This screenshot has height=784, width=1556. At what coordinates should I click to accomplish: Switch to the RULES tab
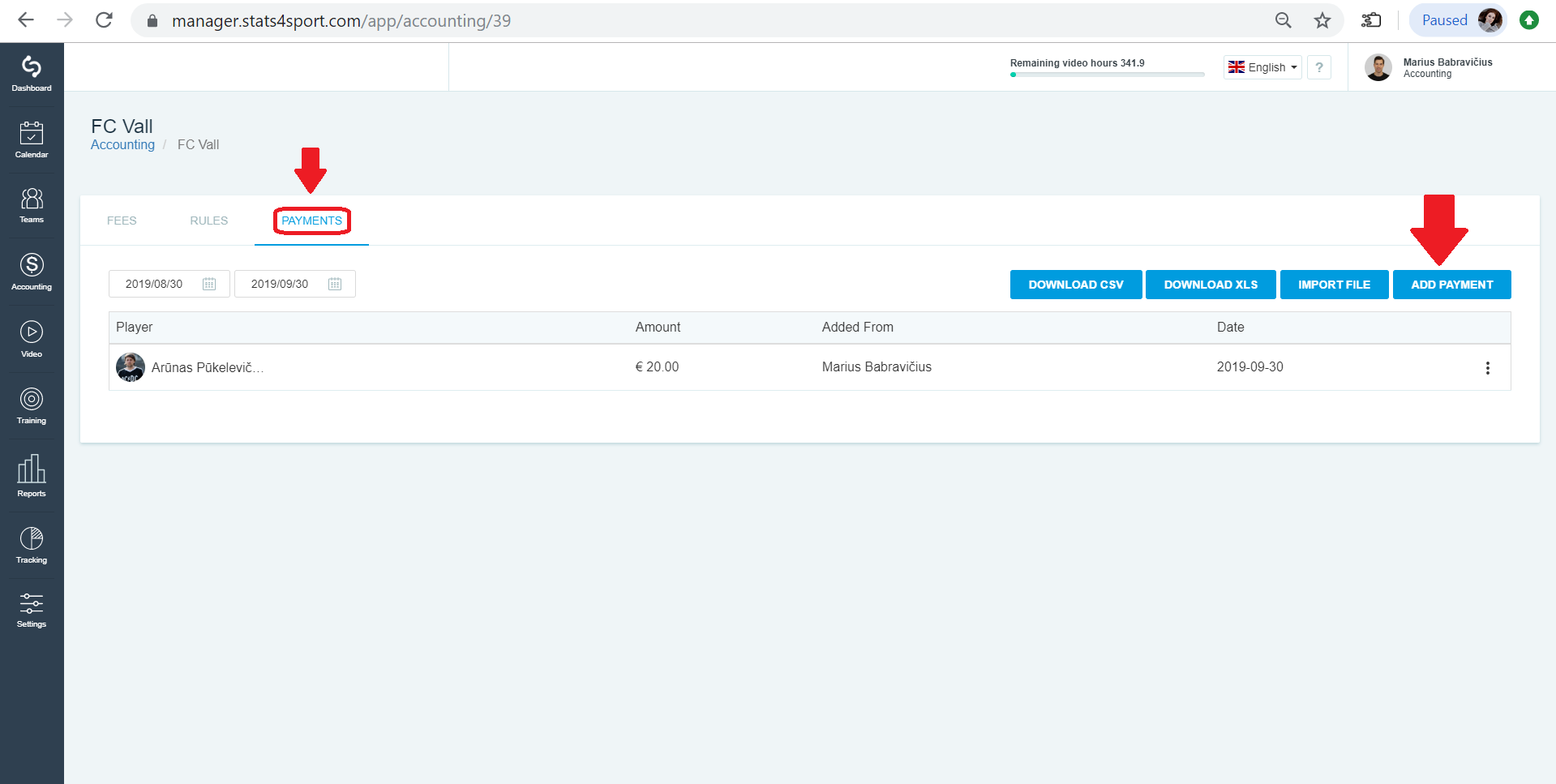(x=209, y=221)
